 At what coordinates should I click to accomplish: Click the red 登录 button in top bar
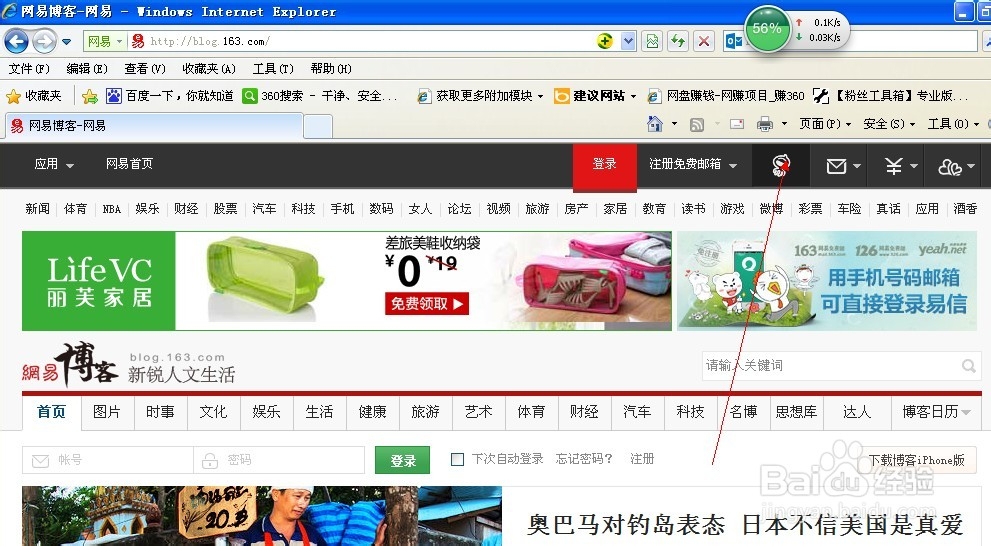click(x=604, y=166)
